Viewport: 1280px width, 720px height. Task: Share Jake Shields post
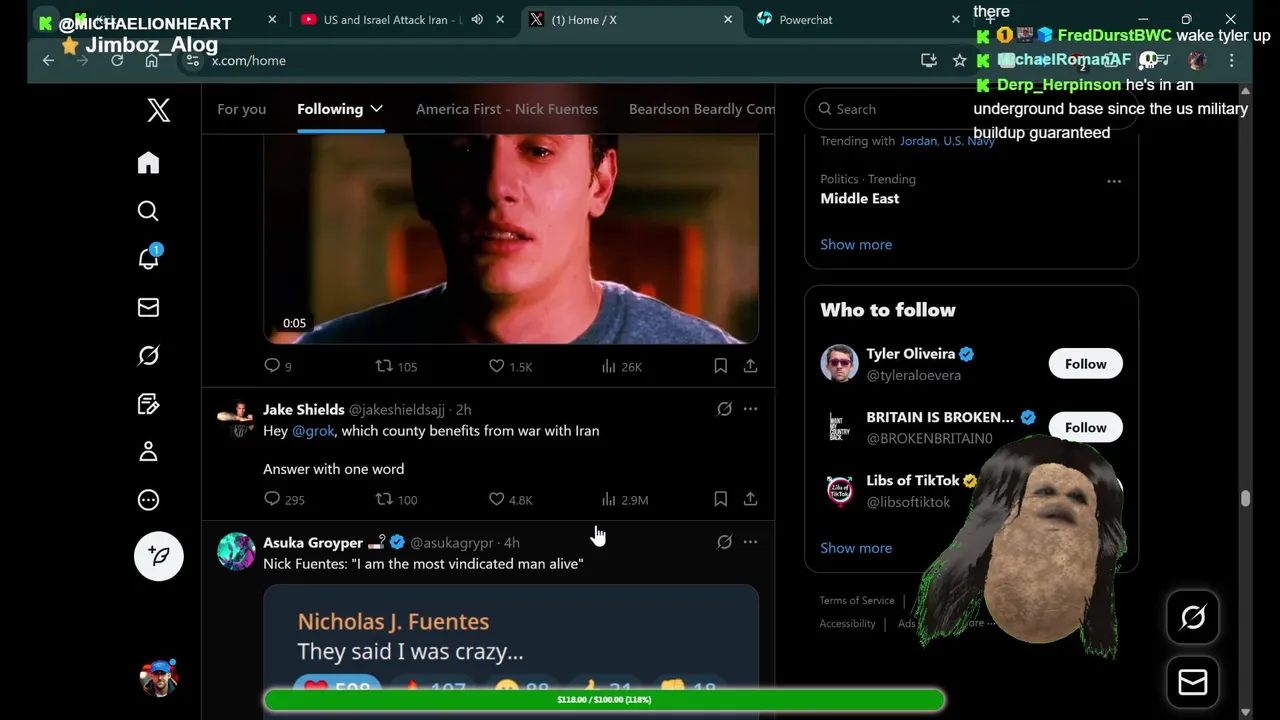tap(750, 499)
